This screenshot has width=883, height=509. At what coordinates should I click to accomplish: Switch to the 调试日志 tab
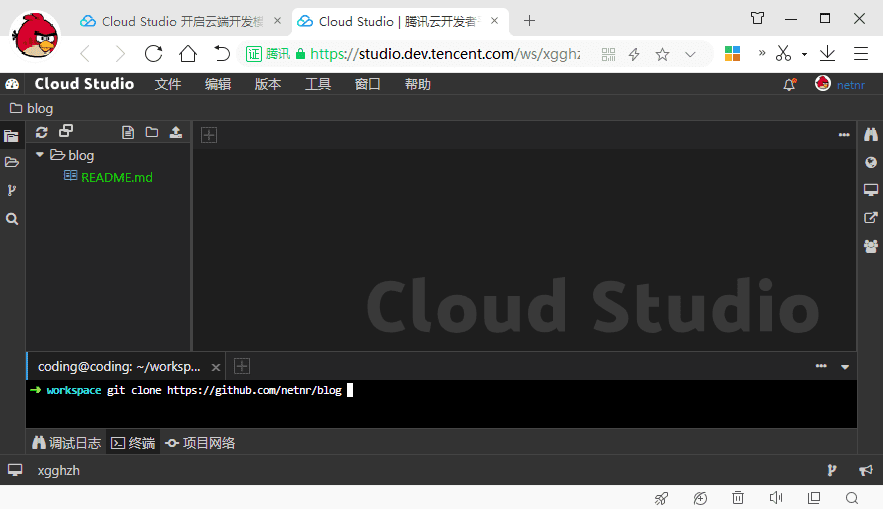[66, 443]
